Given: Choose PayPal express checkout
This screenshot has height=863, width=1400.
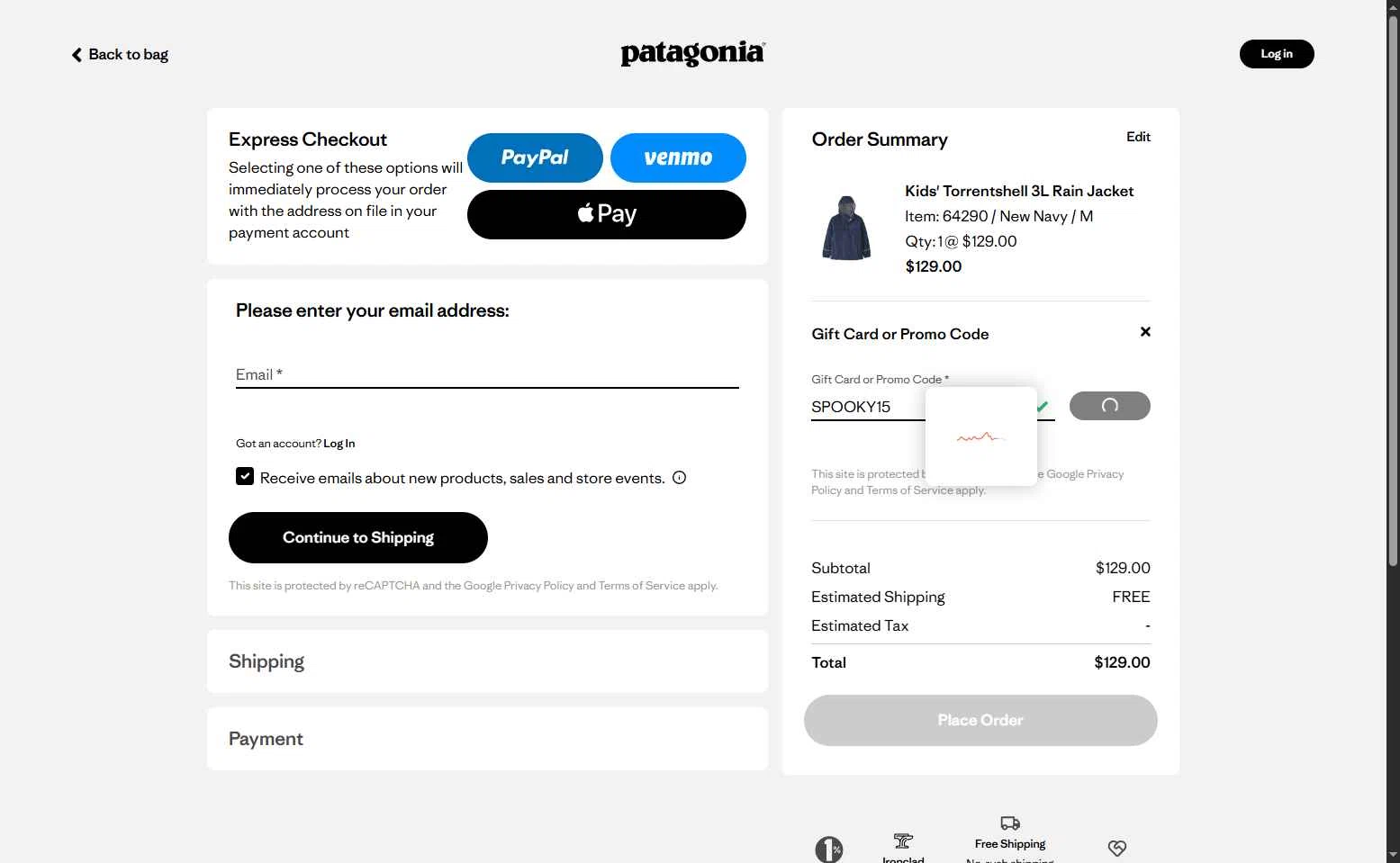Looking at the screenshot, I should pos(535,157).
